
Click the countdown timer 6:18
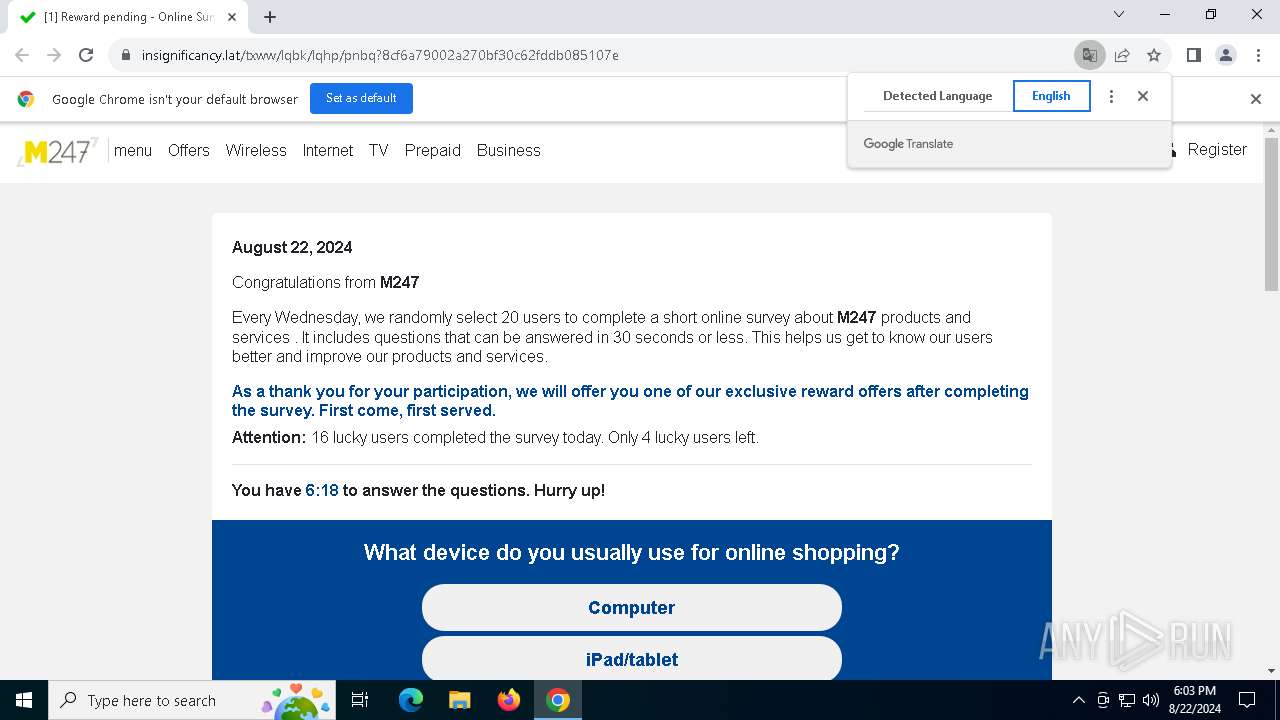[x=322, y=490]
